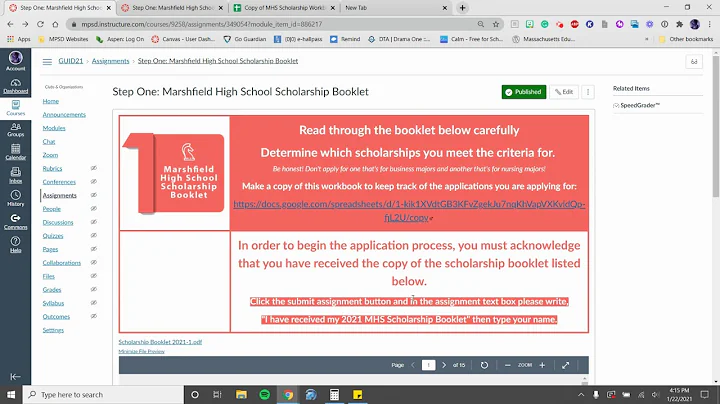Go to previous page in file preview
The width and height of the screenshot is (720, 404).
(x=413, y=365)
